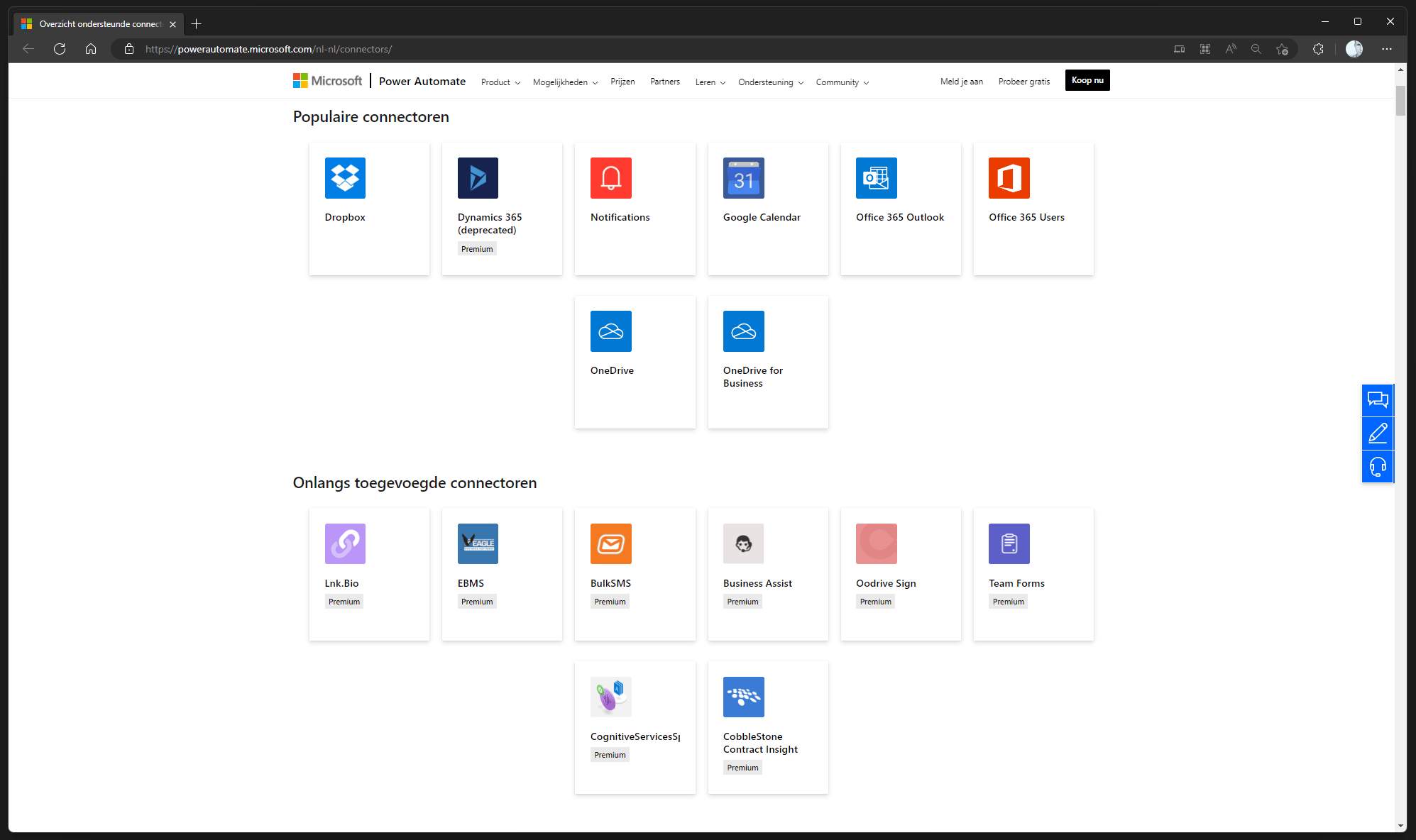
Task: Select the Oodrive Sign icon
Action: click(x=877, y=544)
